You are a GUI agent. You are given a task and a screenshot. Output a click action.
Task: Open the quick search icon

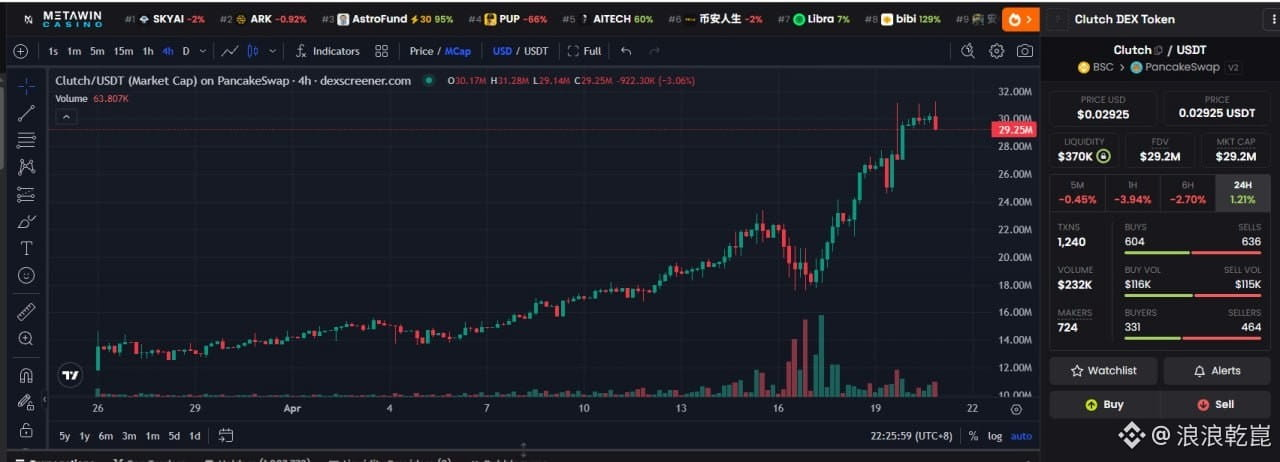(x=967, y=51)
